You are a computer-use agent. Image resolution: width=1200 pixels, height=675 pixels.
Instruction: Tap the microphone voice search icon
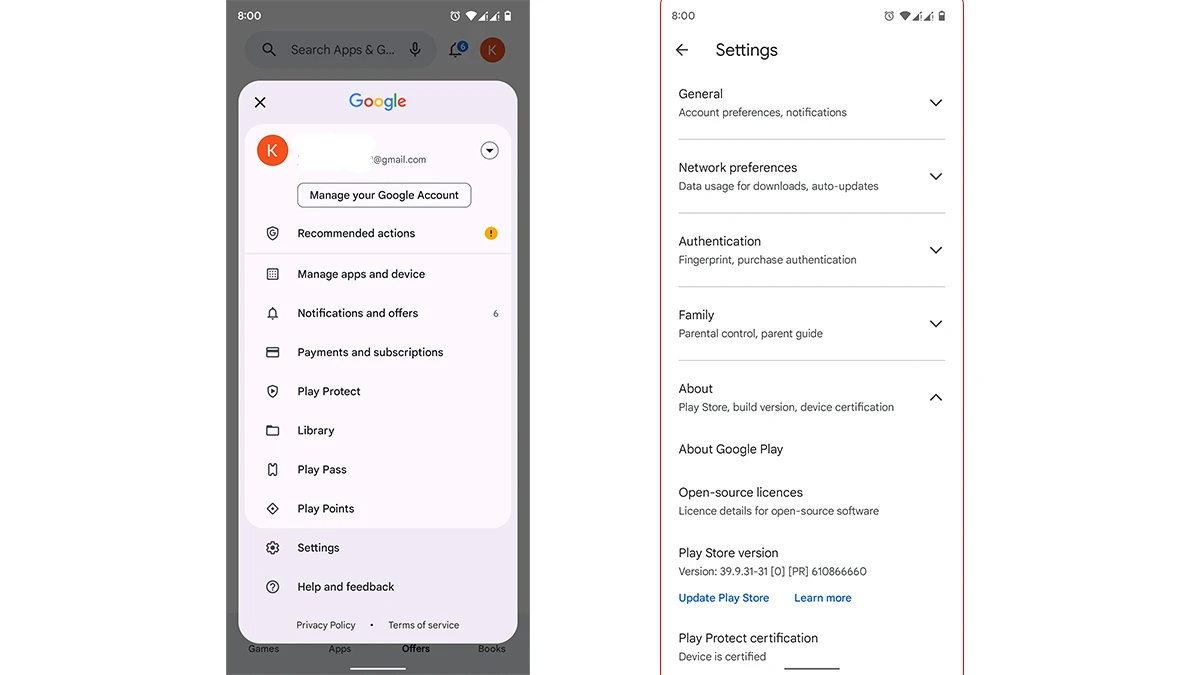pos(415,49)
